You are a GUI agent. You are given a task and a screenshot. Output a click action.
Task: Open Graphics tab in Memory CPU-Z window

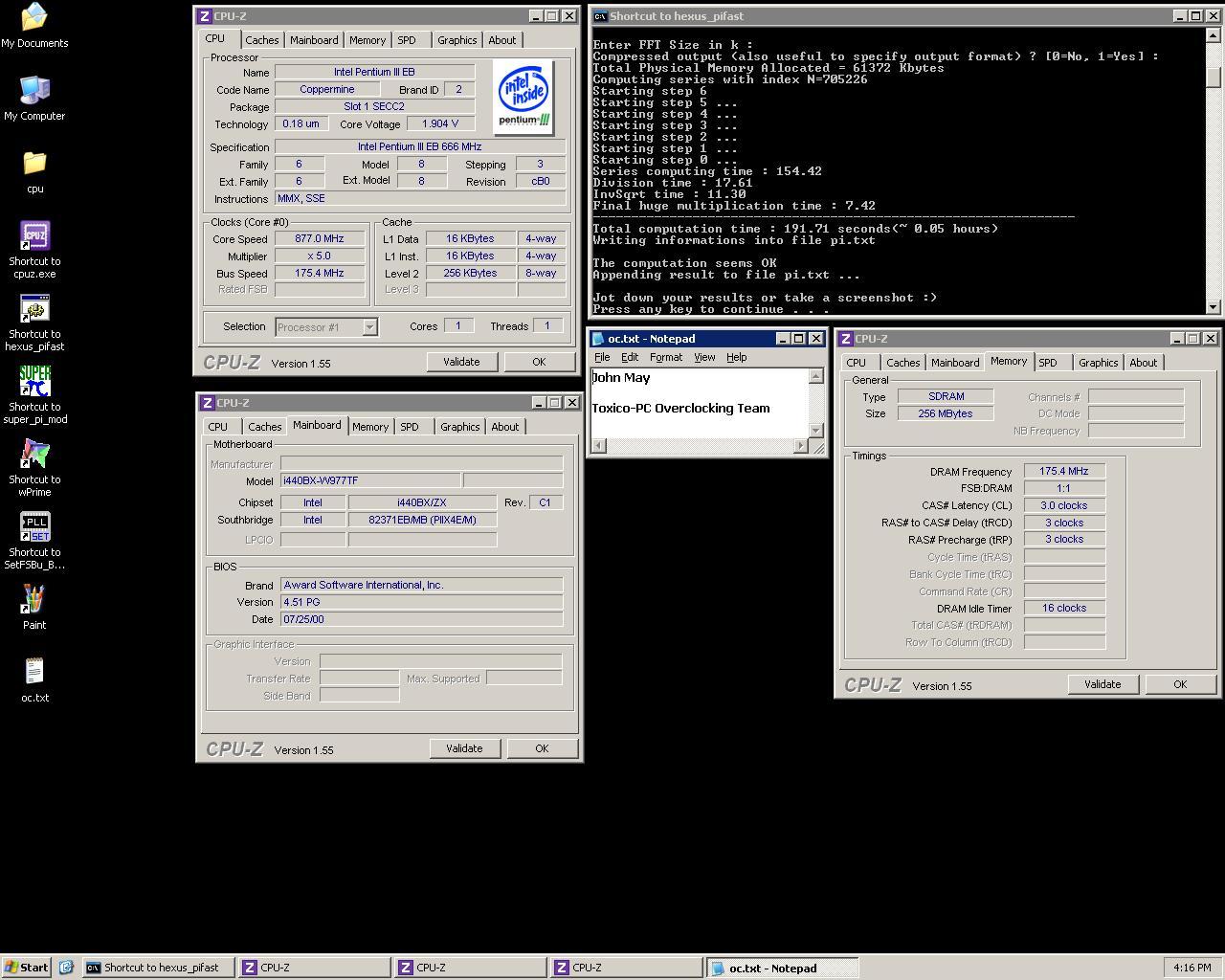point(1098,363)
